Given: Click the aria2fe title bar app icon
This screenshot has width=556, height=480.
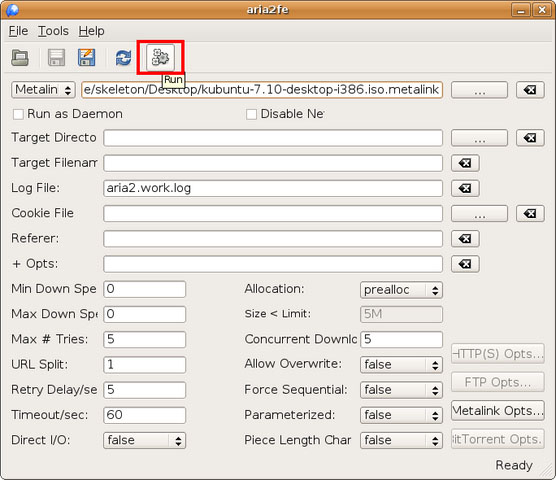Looking at the screenshot, I should pyautogui.click(x=12, y=10).
